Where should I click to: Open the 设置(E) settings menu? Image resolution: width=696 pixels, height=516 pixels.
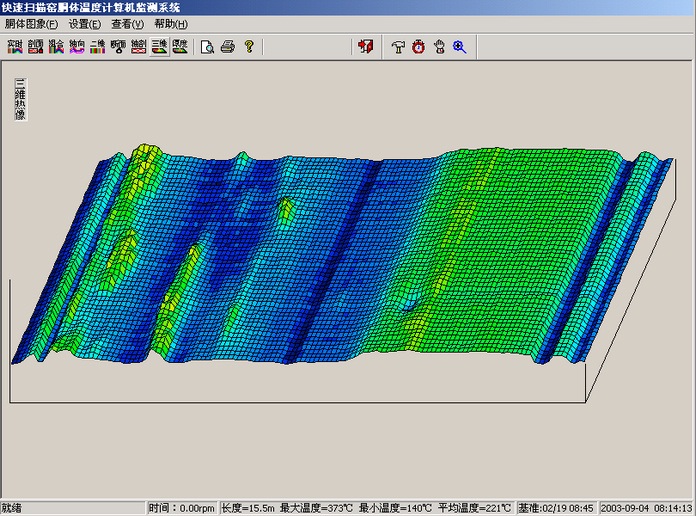click(x=85, y=23)
